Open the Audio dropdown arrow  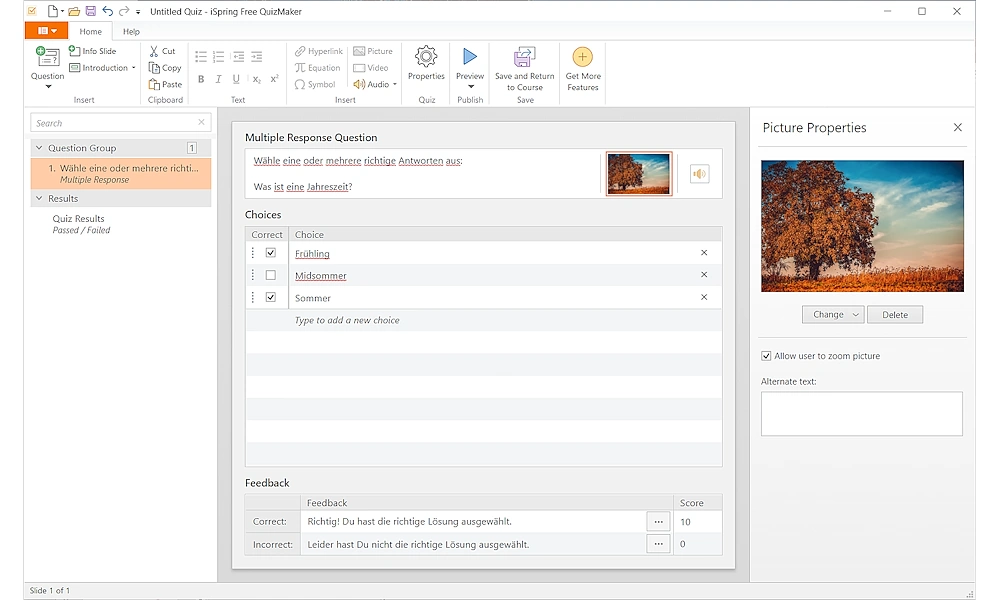pos(395,84)
